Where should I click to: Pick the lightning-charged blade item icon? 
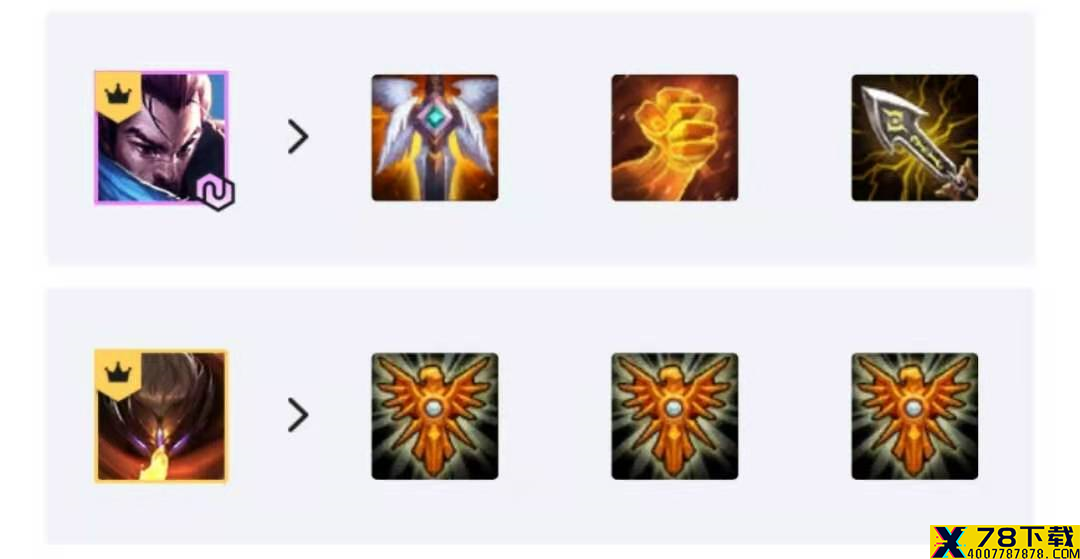coord(914,138)
